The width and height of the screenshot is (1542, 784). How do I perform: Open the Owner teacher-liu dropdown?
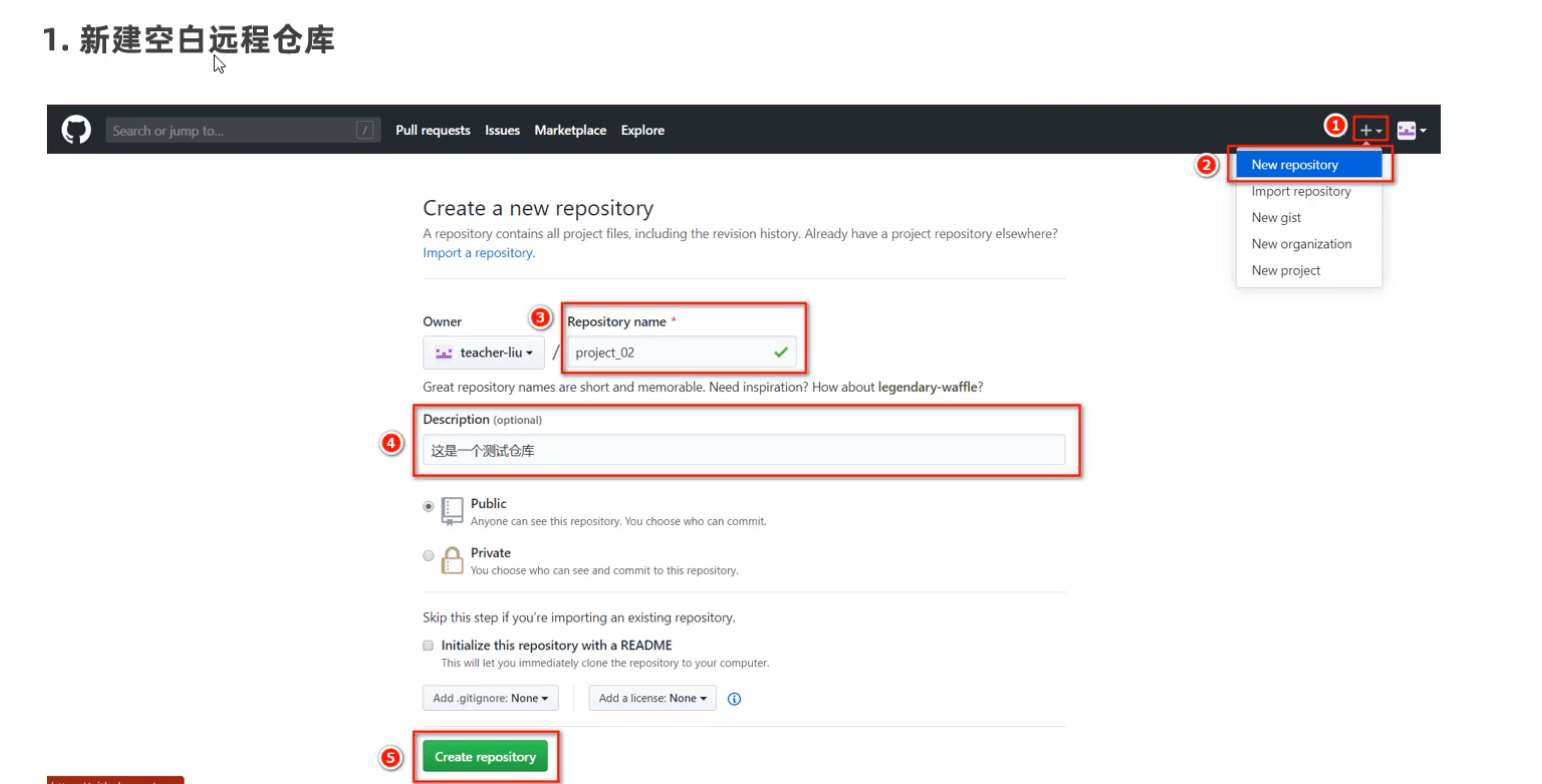[x=483, y=353]
